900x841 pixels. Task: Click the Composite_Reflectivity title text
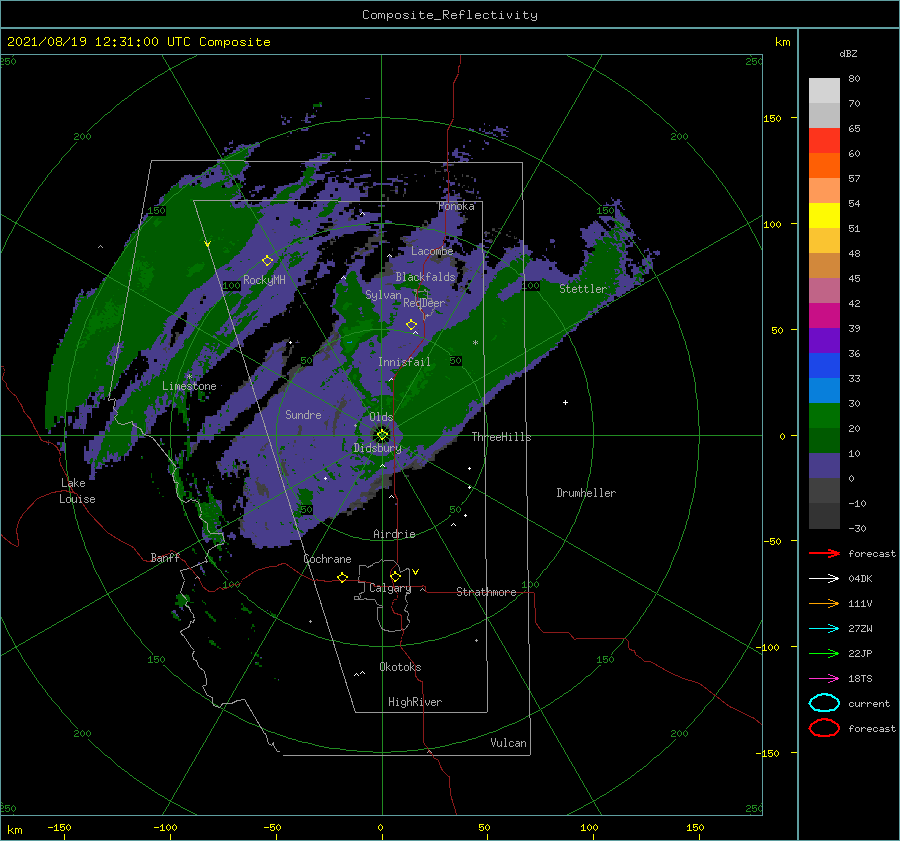point(450,15)
